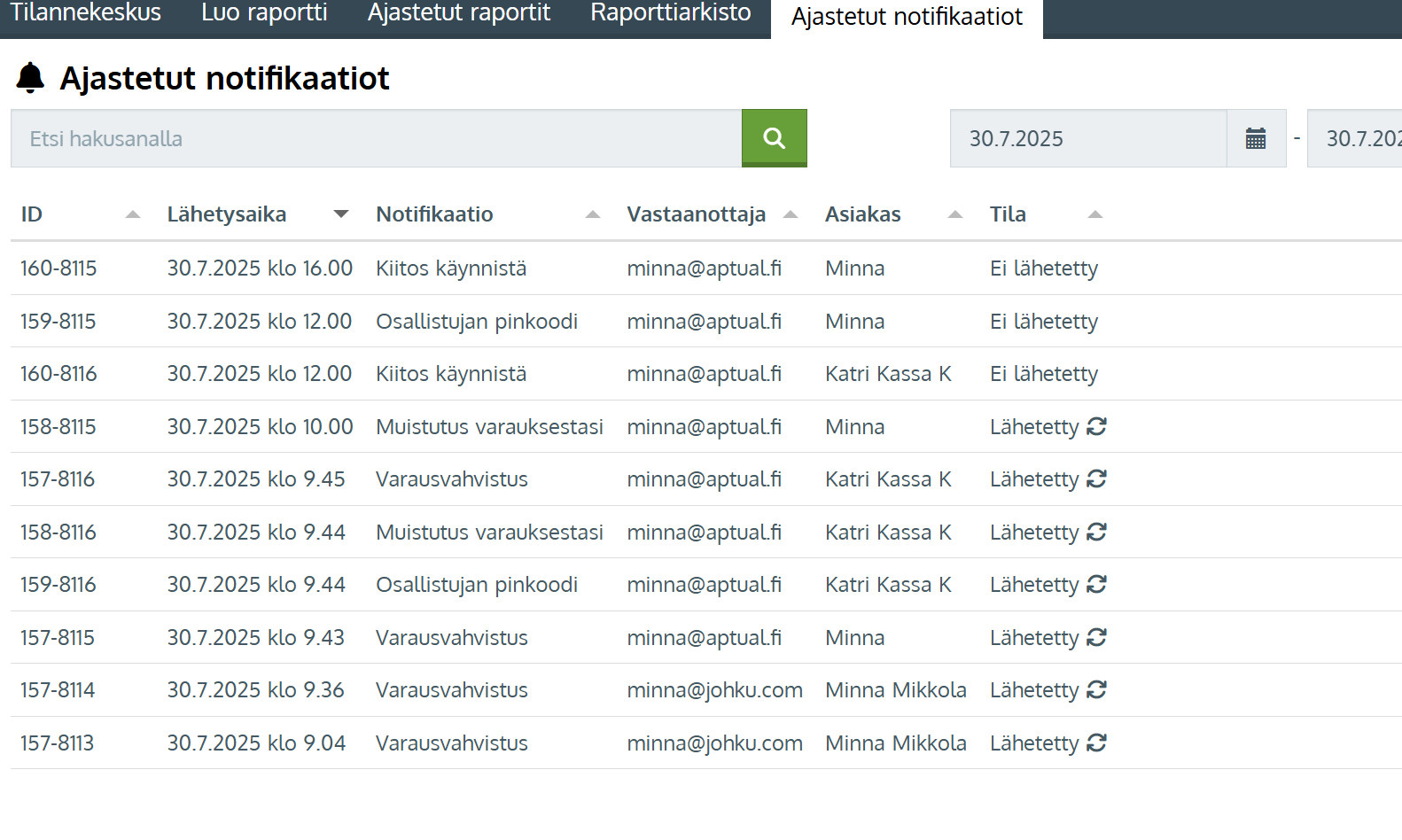Click recipient minna@johku.com in row 157-8114
Viewport: 1402px width, 840px height.
click(714, 690)
